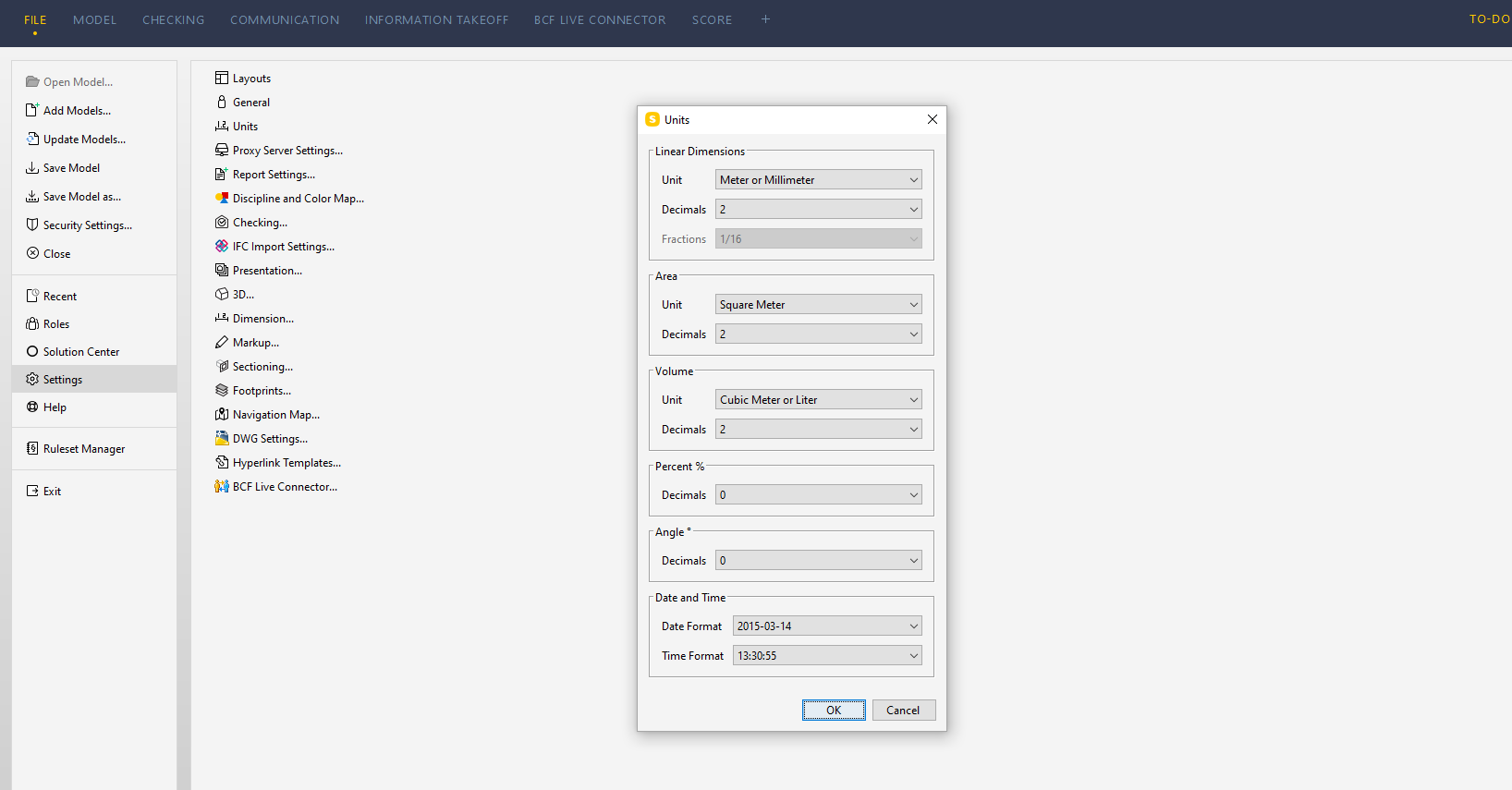Click the Close model icon in sidebar
The image size is (1512, 790).
point(32,253)
